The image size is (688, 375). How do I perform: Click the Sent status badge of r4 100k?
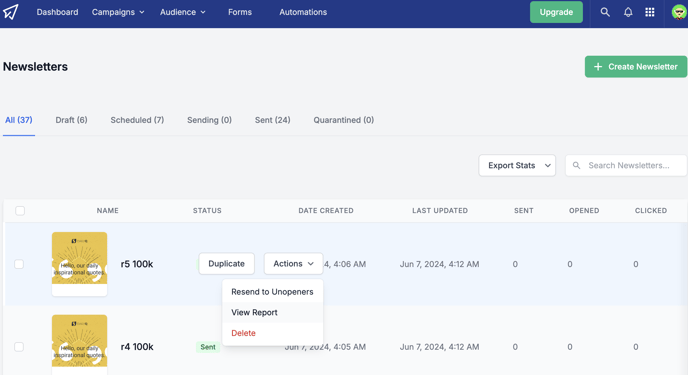208,347
